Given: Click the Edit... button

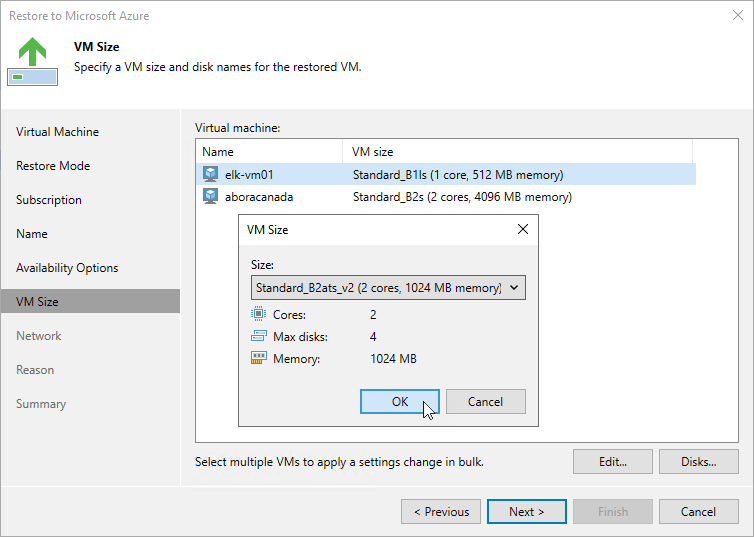Looking at the screenshot, I should [613, 462].
